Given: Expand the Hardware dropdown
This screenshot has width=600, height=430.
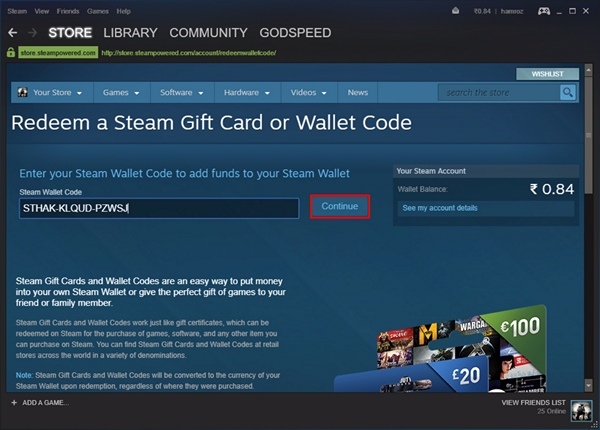Looking at the screenshot, I should (247, 93).
